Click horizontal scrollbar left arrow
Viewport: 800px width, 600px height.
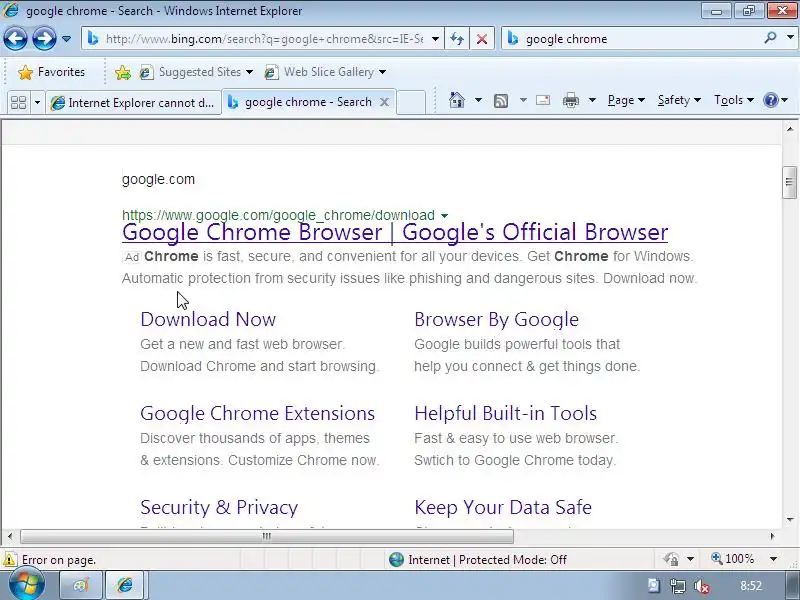point(10,536)
